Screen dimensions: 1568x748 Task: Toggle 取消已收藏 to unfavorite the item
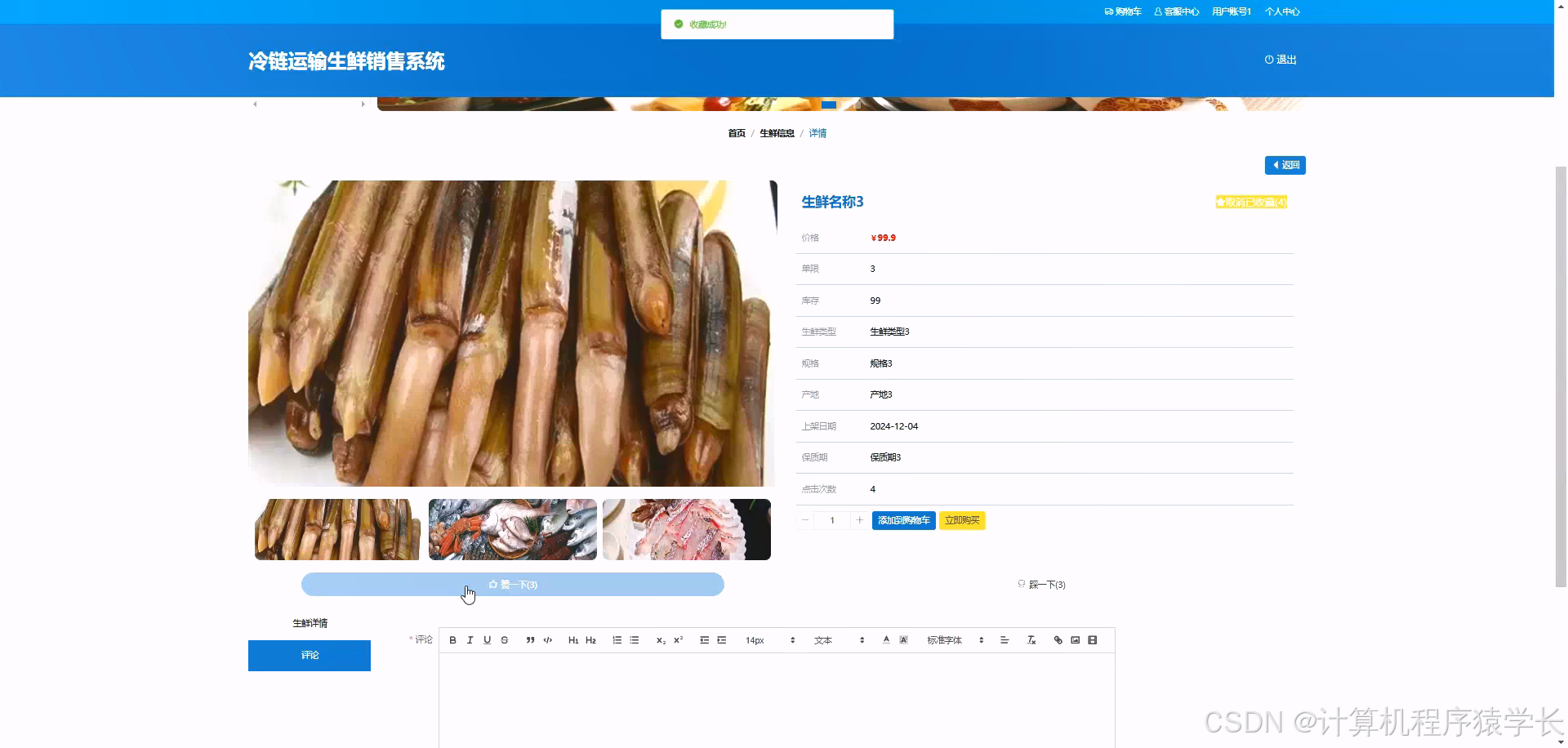coord(1251,202)
